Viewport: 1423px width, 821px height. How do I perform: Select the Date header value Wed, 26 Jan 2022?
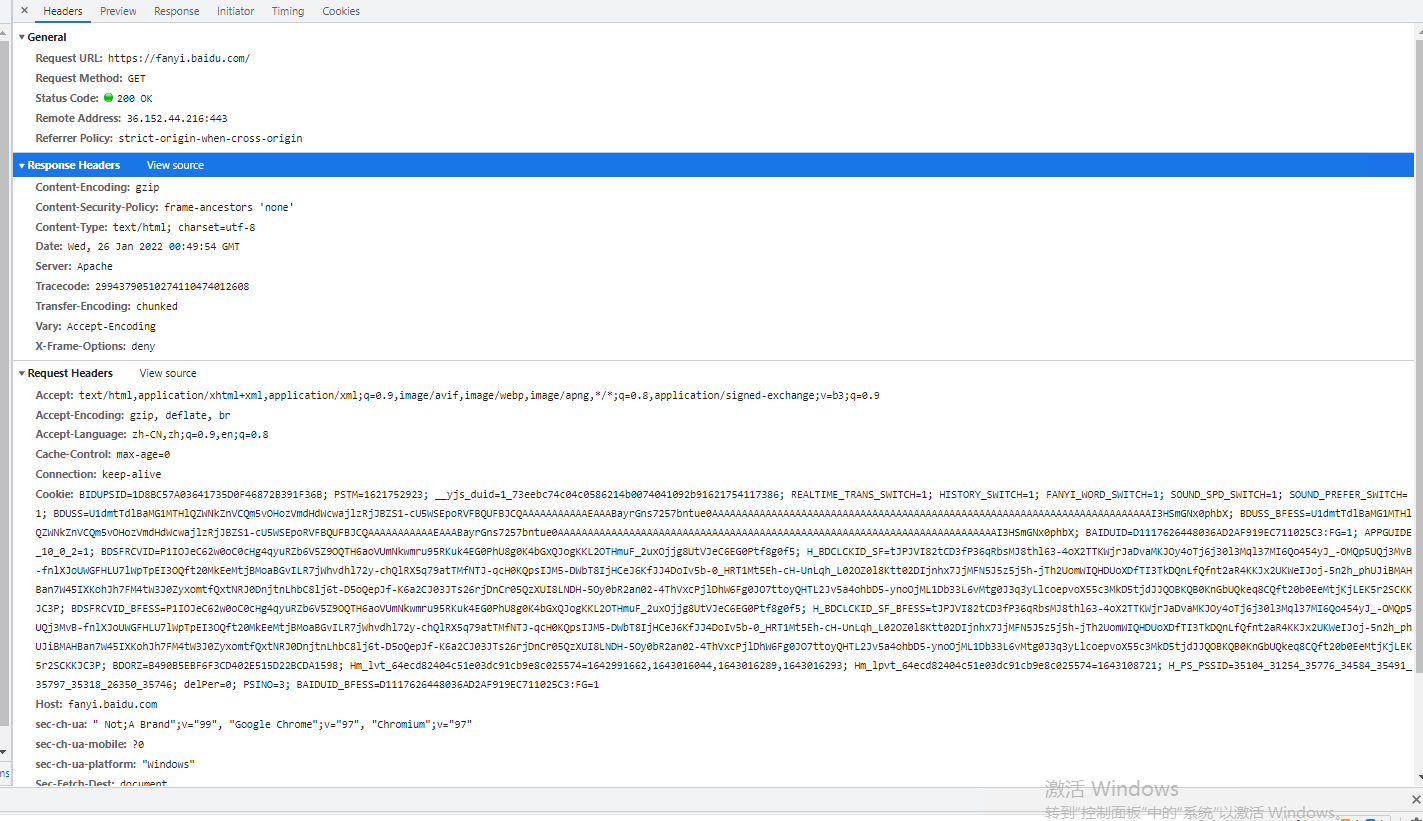(153, 247)
